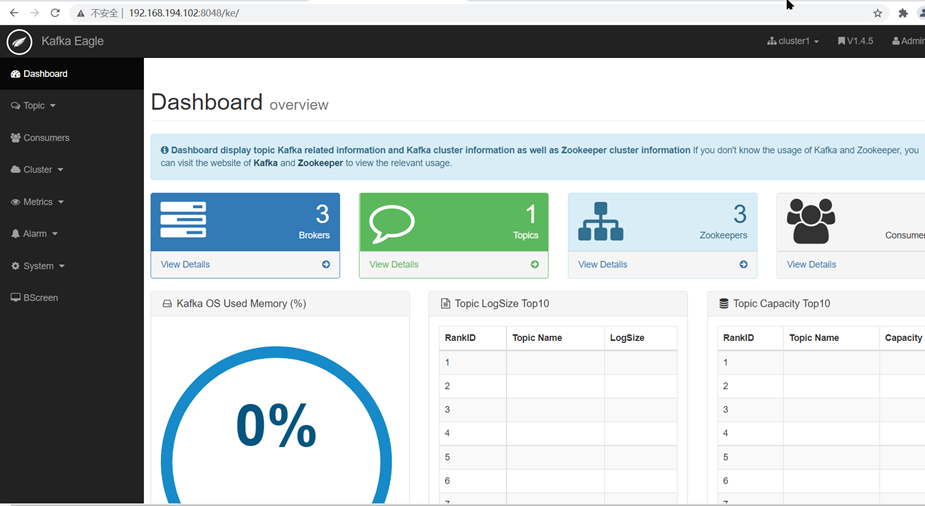Click the green arrow icon in Topics card
This screenshot has width=925, height=506.
click(x=534, y=264)
